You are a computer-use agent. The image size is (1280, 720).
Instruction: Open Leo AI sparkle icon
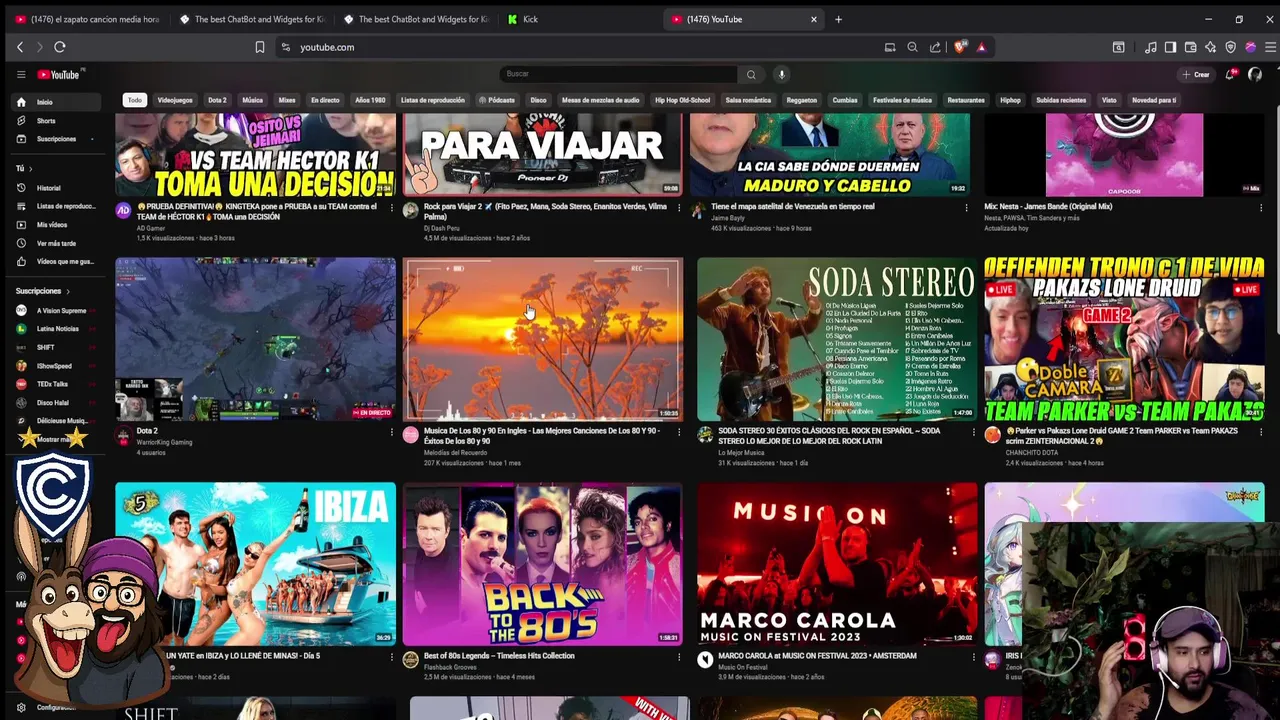tap(1210, 47)
